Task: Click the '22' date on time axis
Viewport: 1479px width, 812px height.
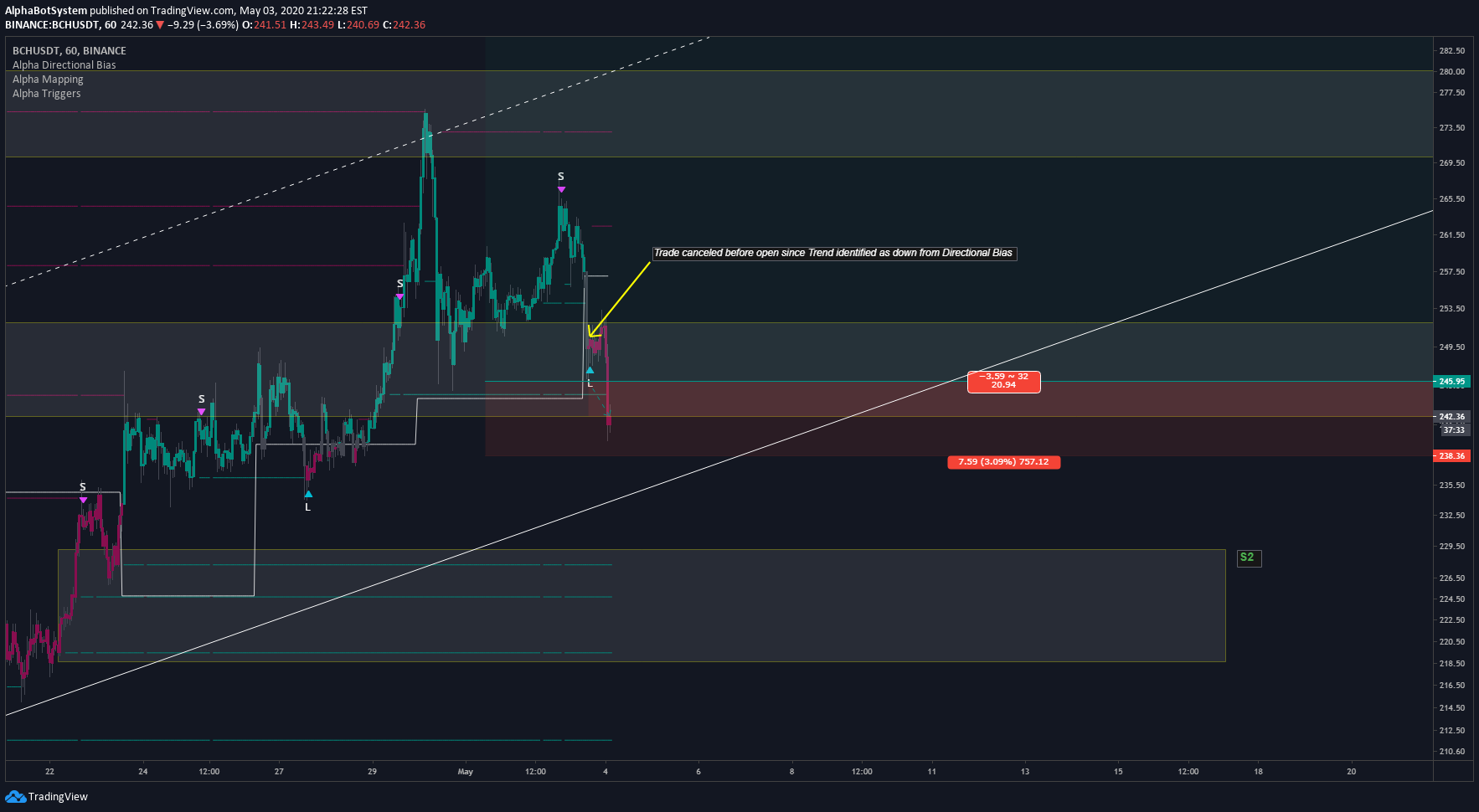Action: coord(49,772)
